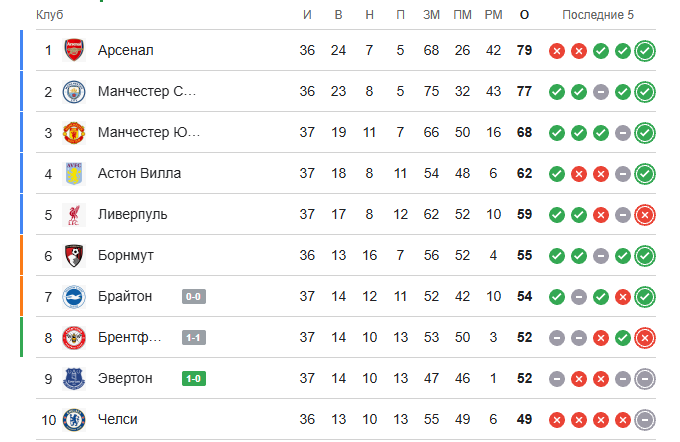Click the Manchester City crest icon

click(x=74, y=92)
